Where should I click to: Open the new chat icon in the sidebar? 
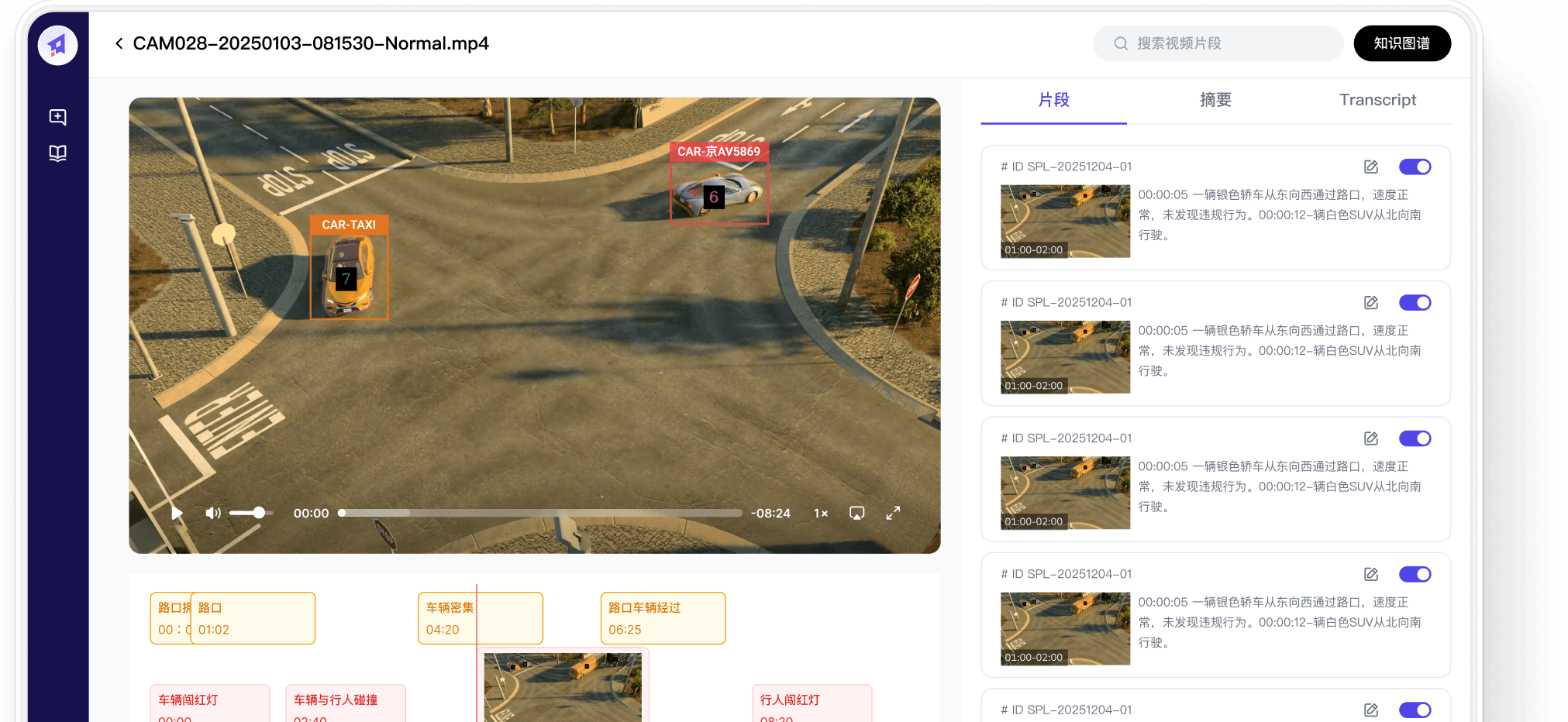click(x=58, y=117)
